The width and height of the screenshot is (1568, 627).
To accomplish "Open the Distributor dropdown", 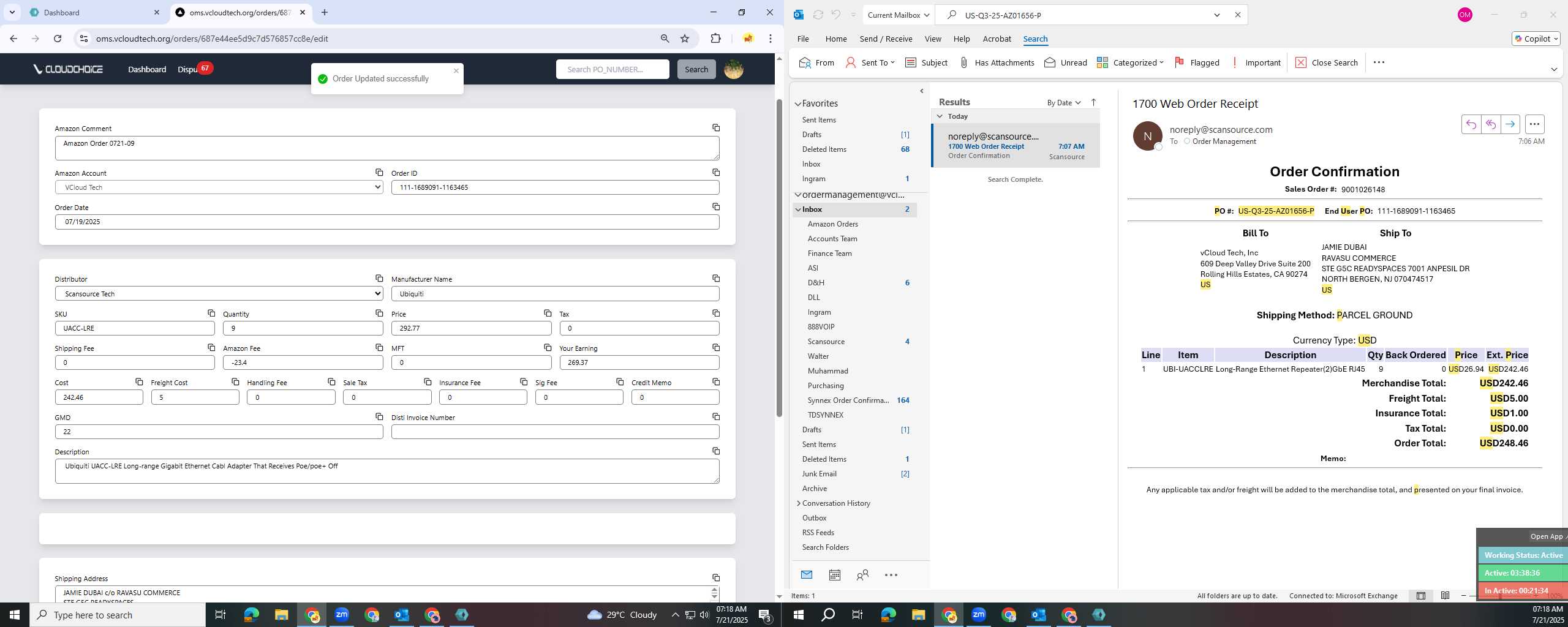I will [x=219, y=294].
